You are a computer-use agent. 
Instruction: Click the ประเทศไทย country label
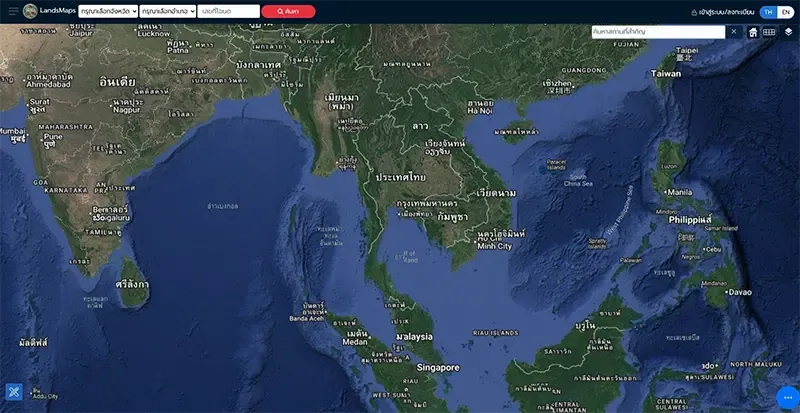[x=401, y=177]
